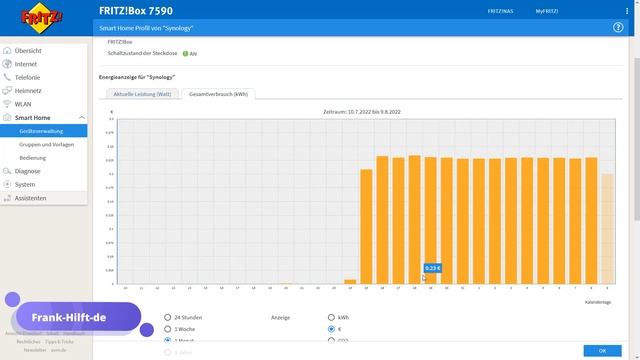Click the 0.23 € tooltip value
Image resolution: width=640 pixels, height=360 pixels.
433,268
